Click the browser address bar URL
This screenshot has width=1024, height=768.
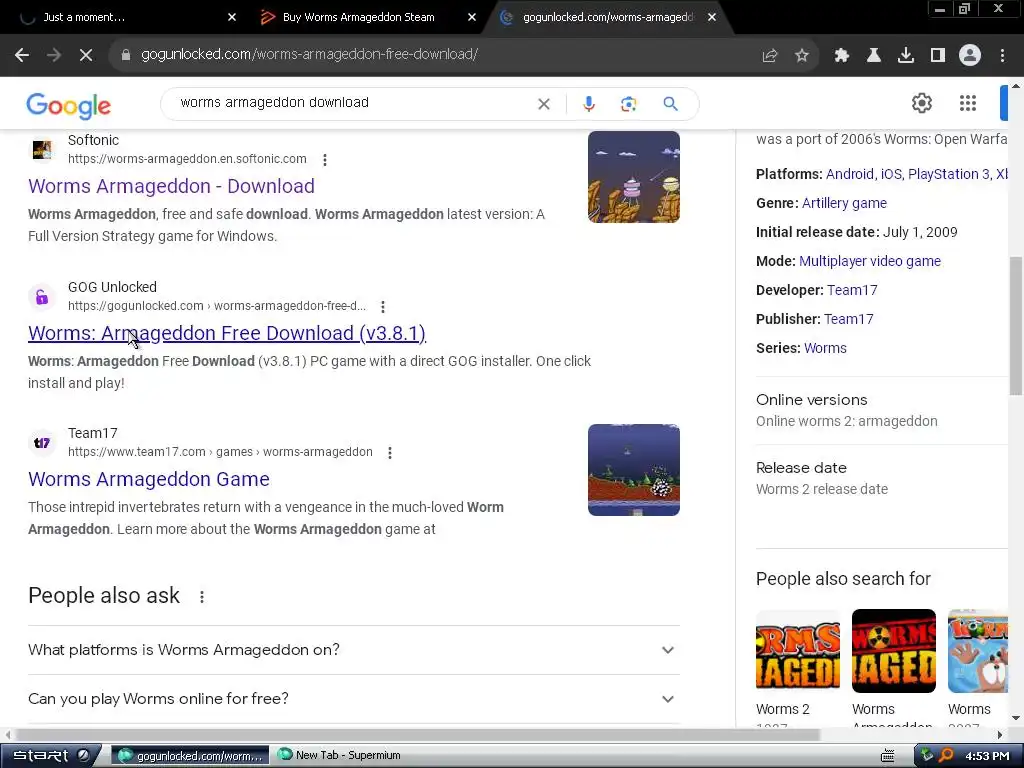coord(310,55)
